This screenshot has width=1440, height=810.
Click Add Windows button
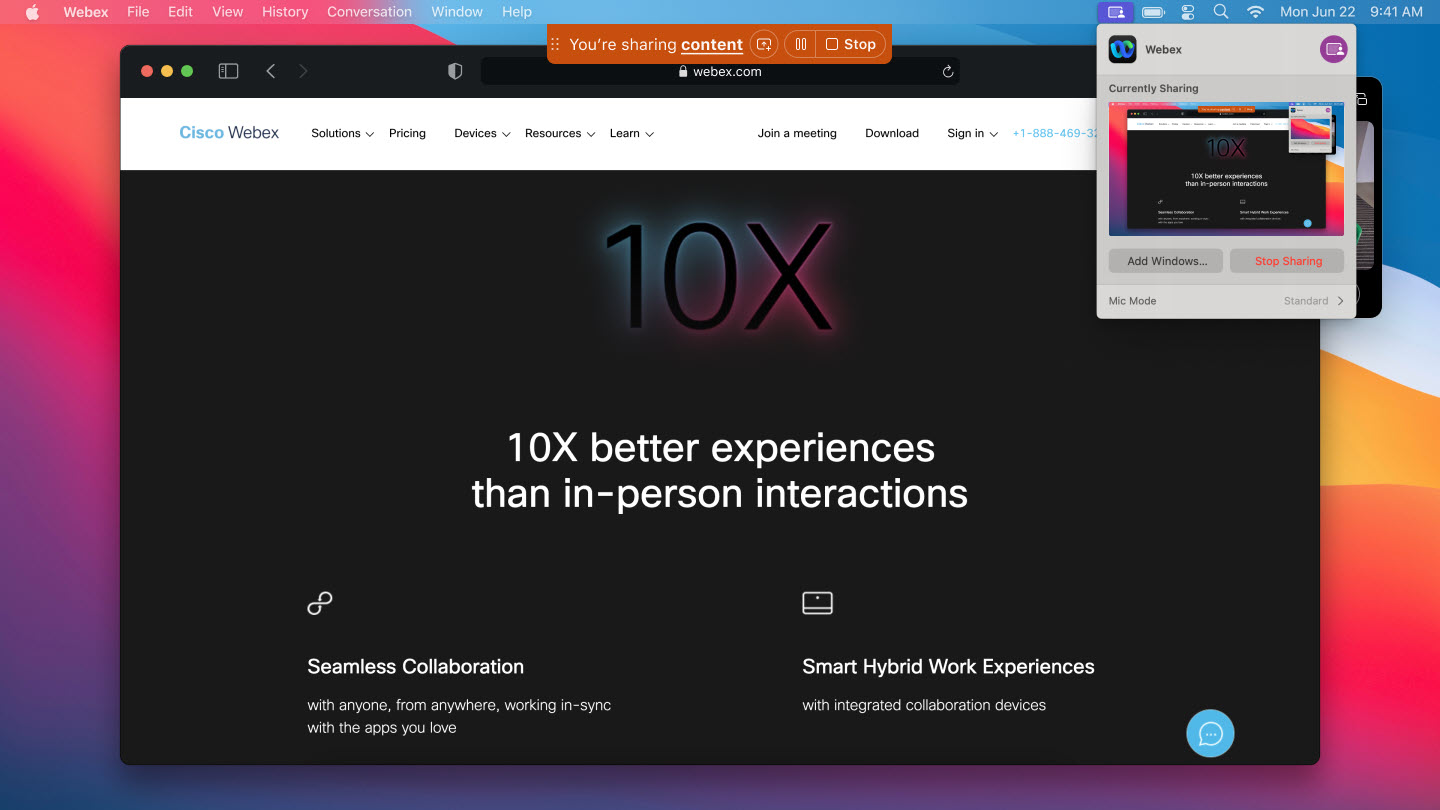point(1166,261)
